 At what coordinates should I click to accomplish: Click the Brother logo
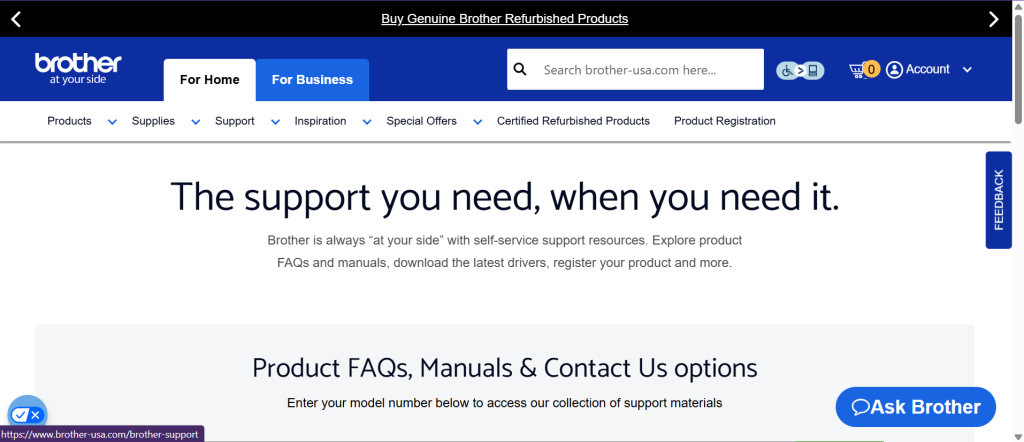point(78,69)
